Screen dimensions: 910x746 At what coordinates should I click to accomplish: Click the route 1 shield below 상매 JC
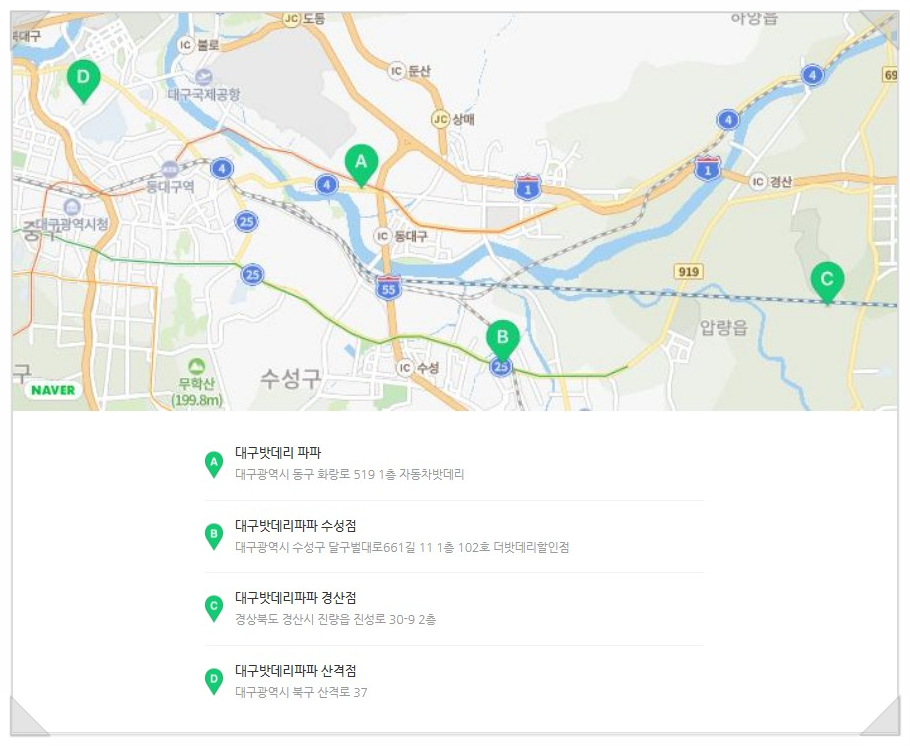[528, 187]
